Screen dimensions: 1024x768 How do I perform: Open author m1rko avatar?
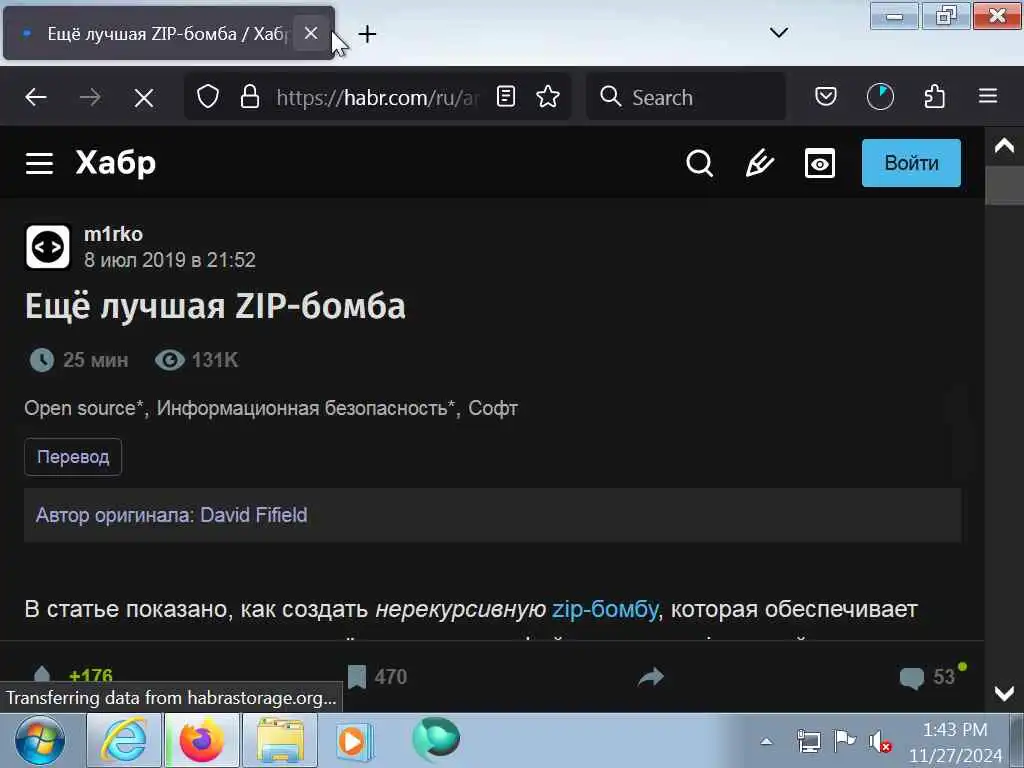point(48,247)
